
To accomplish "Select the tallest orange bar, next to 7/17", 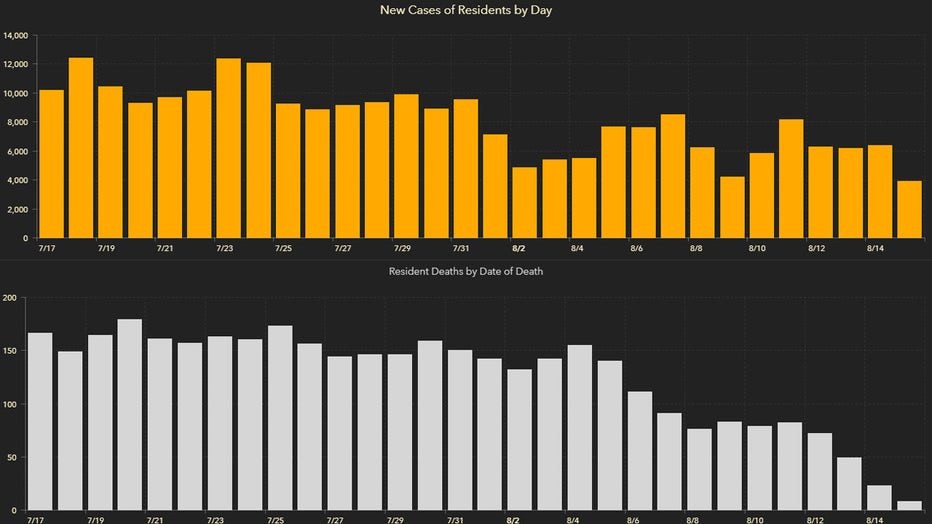I will coord(81,148).
